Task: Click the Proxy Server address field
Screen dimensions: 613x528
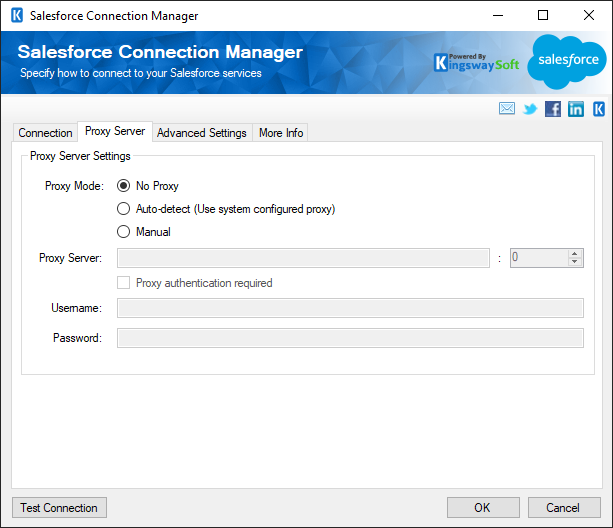Action: pyautogui.click(x=303, y=258)
